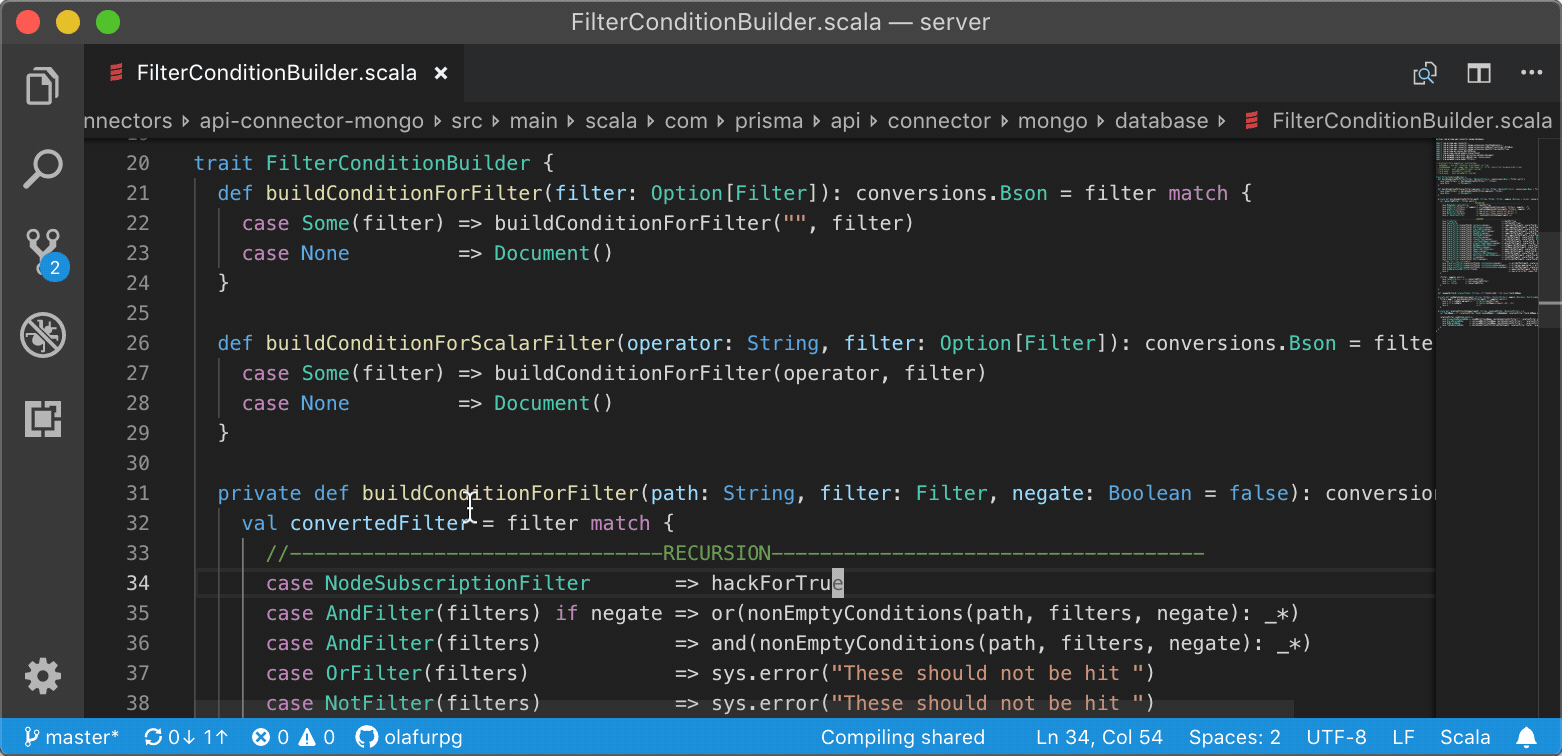Click the horizontal scrollbar at editor bottom
Image resolution: width=1562 pixels, height=756 pixels.
(x=745, y=710)
